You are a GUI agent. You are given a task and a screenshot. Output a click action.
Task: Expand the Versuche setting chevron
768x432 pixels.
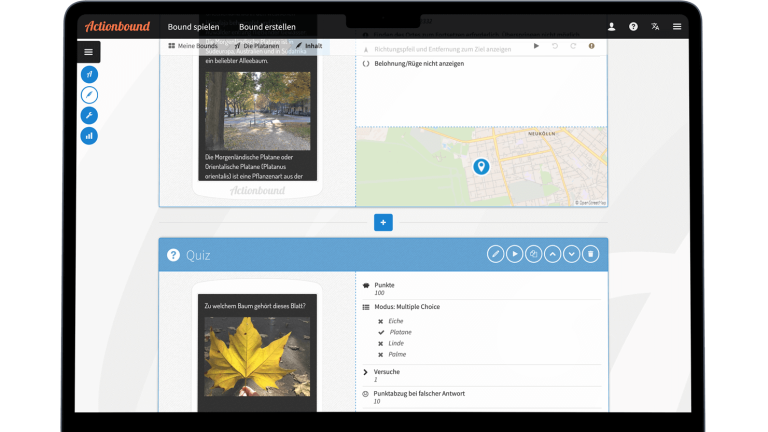coord(365,372)
